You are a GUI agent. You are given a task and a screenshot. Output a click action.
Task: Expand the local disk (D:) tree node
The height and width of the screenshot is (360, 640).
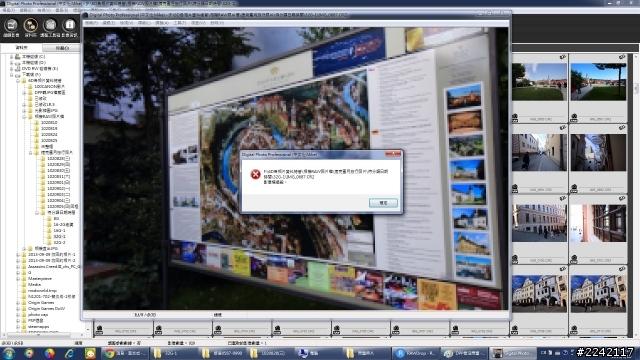(11, 63)
